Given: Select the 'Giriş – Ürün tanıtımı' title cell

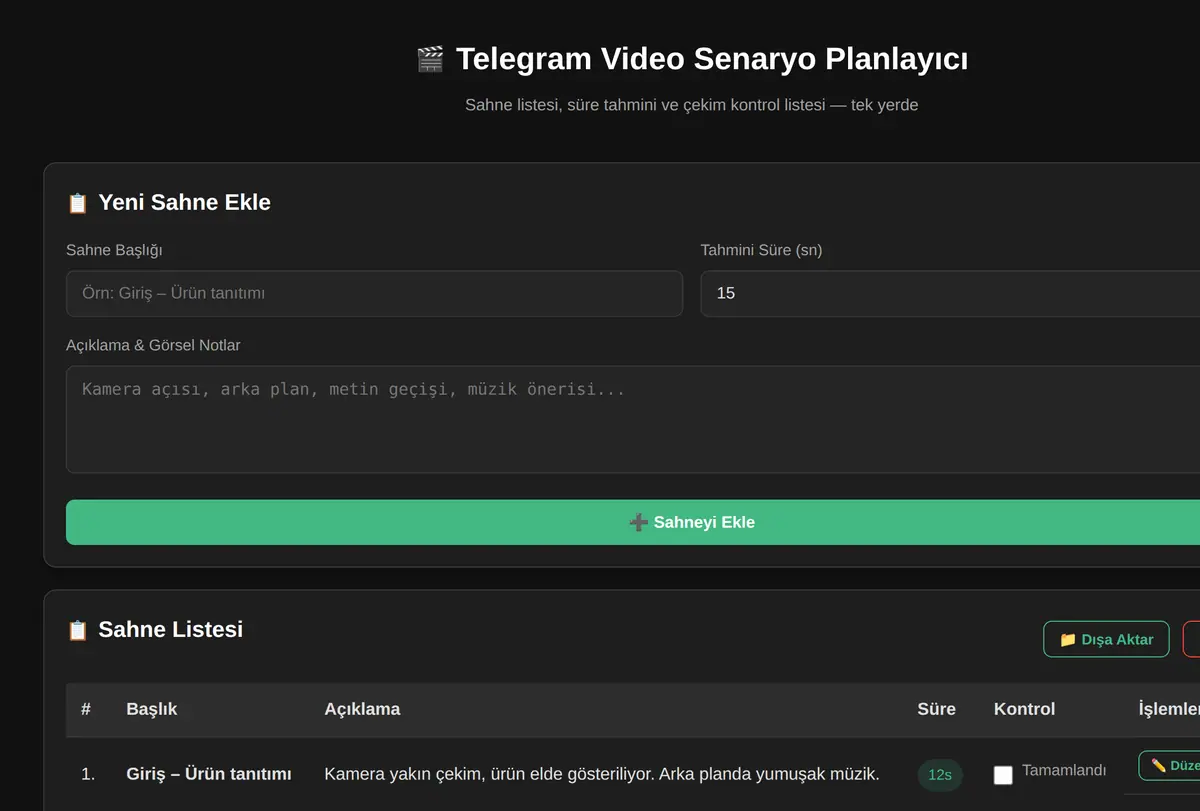Looking at the screenshot, I should (209, 774).
